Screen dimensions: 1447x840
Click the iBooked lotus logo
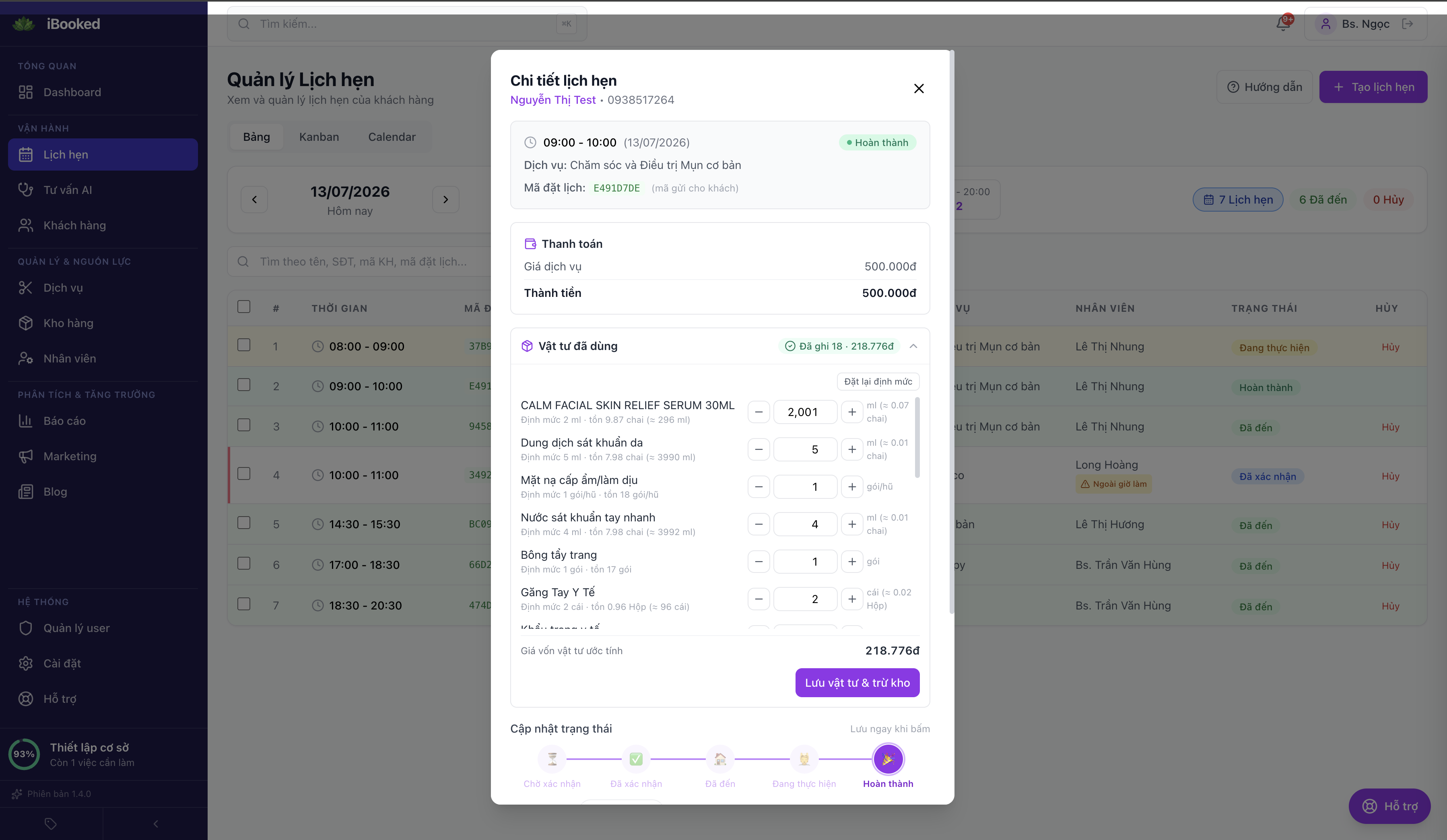tap(24, 24)
